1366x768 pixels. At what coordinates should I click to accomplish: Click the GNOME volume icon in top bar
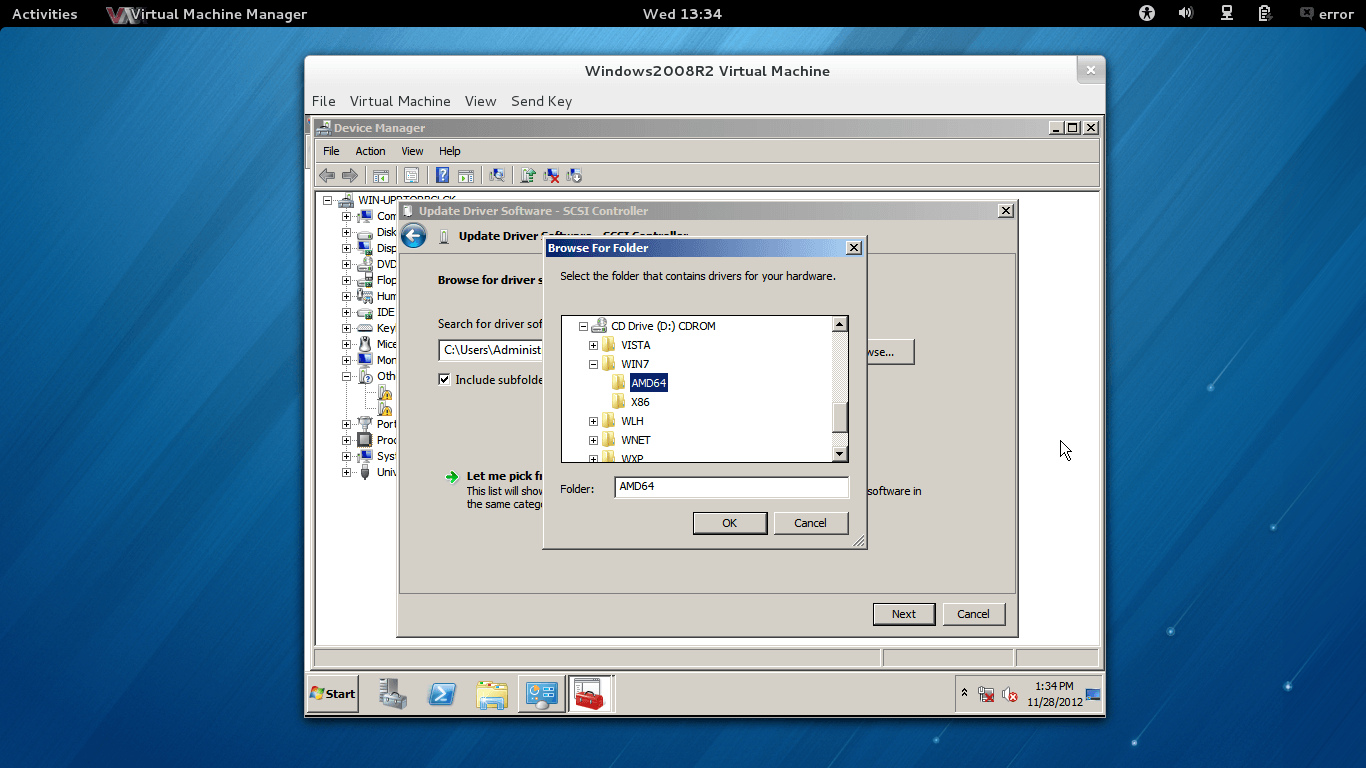tap(1186, 13)
